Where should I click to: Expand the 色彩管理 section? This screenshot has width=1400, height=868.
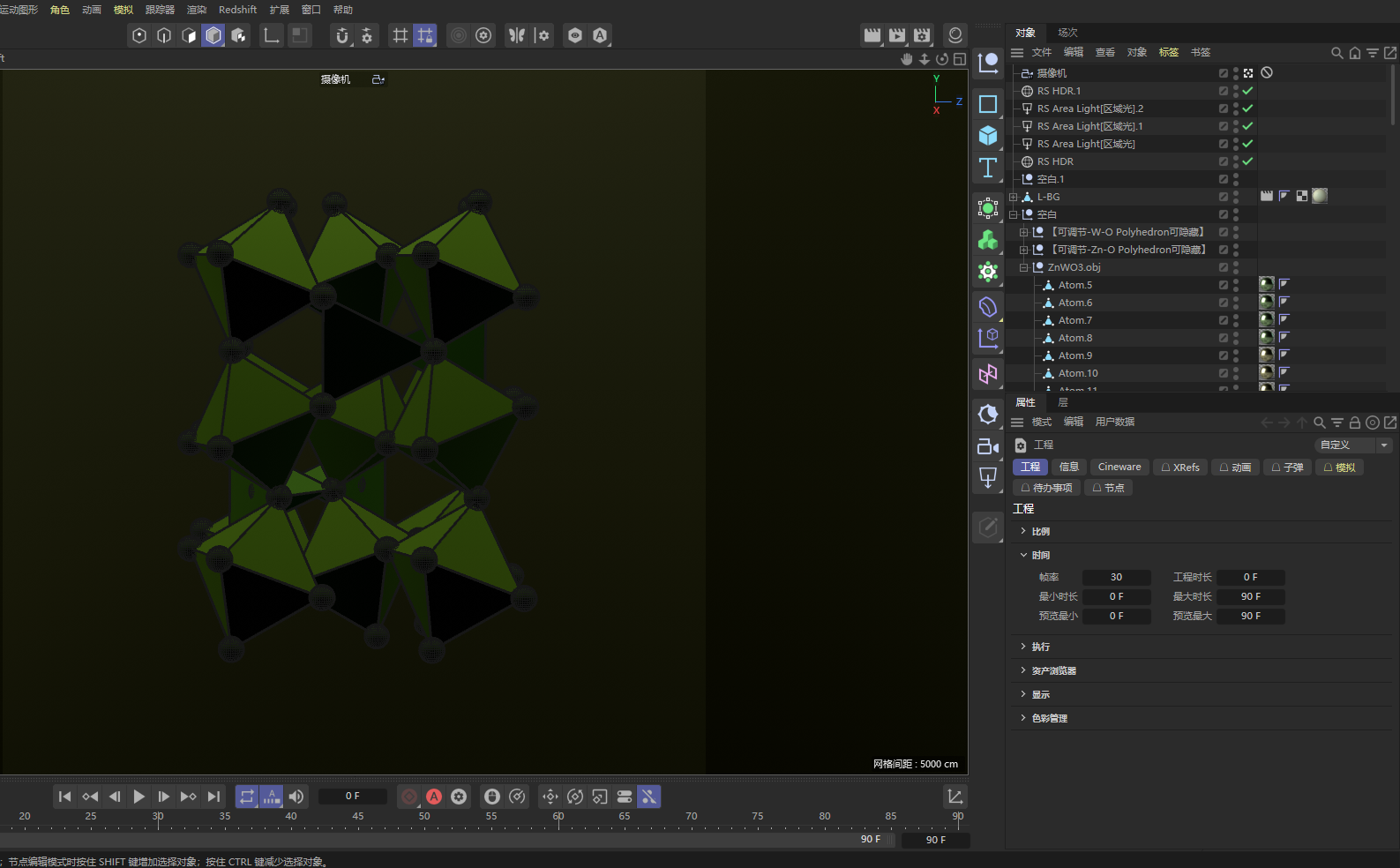pos(1023,718)
